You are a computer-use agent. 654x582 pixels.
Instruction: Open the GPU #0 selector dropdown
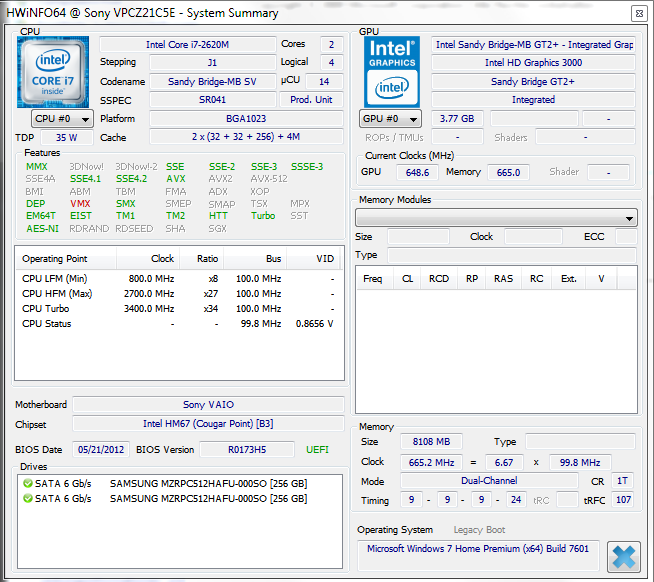point(390,119)
